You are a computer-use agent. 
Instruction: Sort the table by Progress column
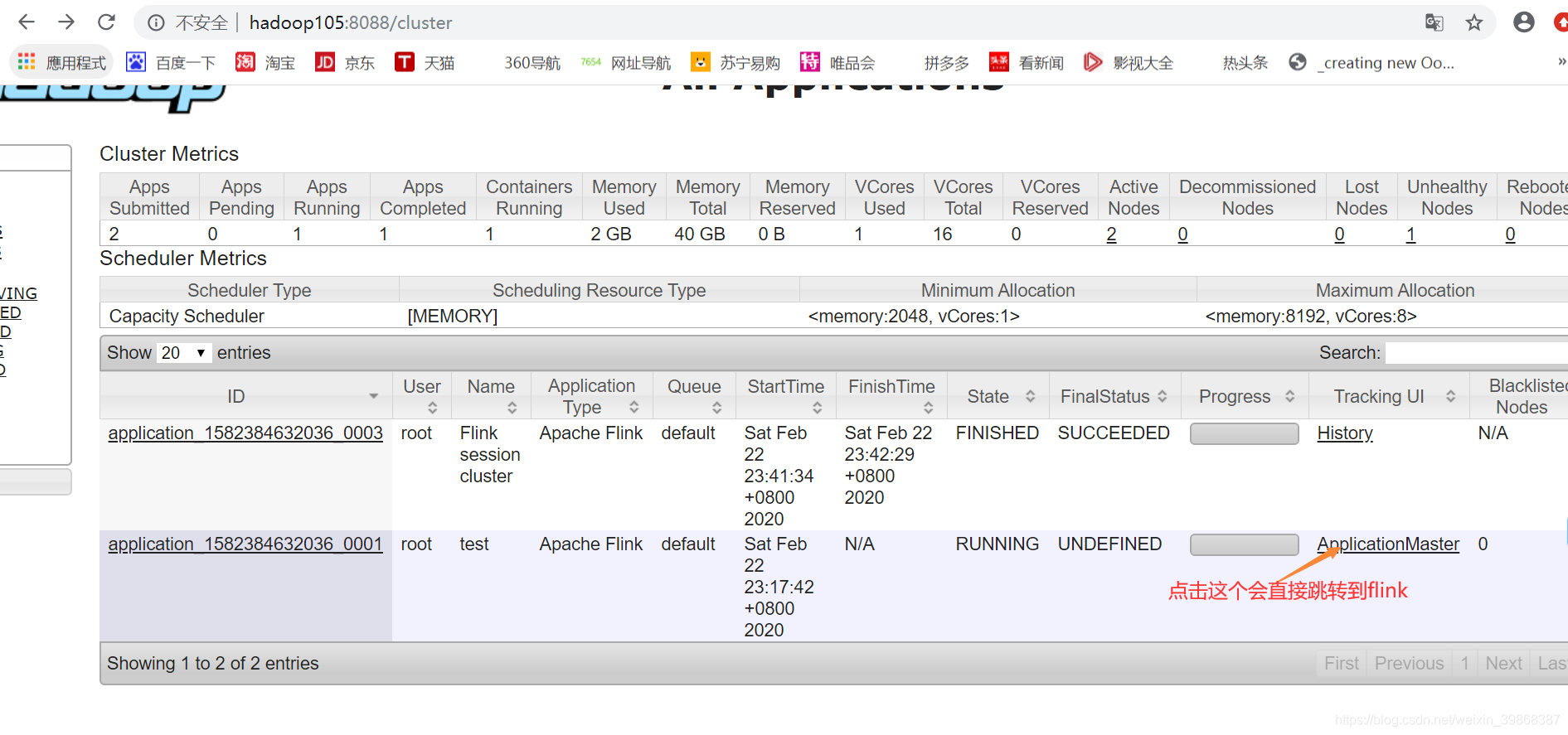(1245, 396)
